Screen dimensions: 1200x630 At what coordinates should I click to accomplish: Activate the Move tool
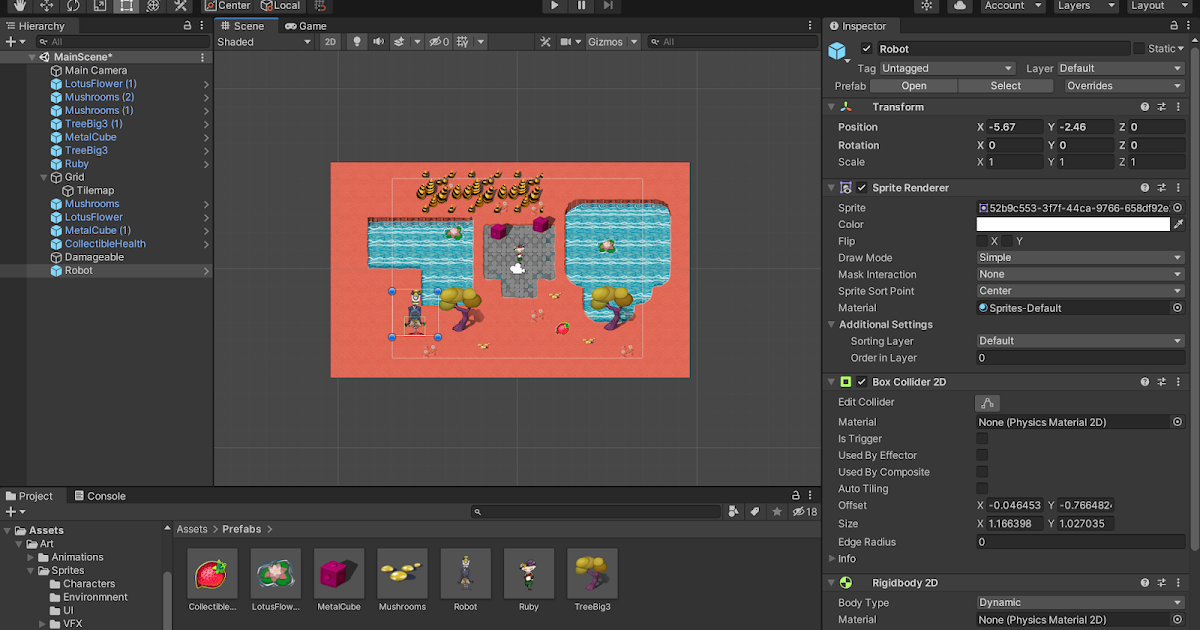click(46, 6)
